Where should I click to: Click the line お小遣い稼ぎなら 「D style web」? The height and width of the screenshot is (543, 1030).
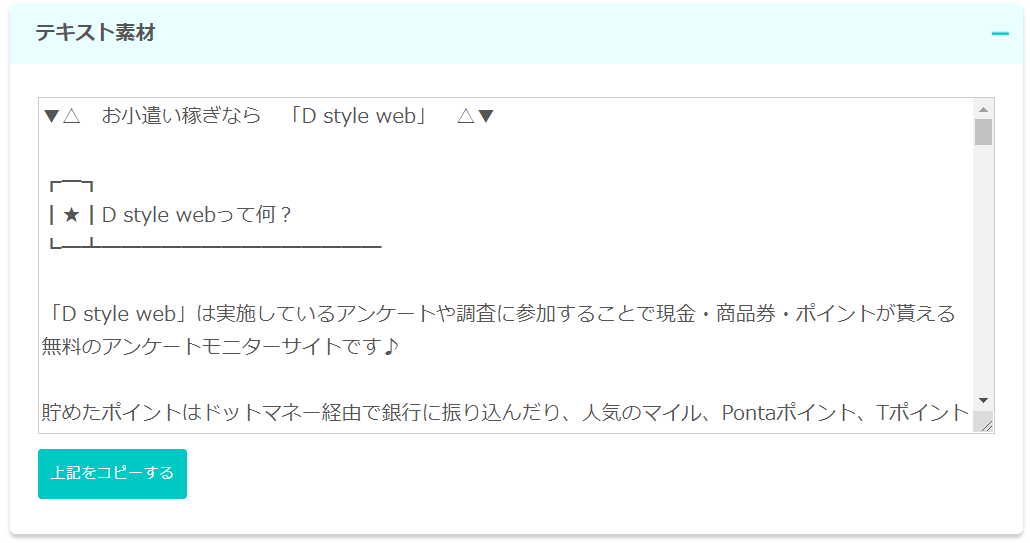coord(268,116)
